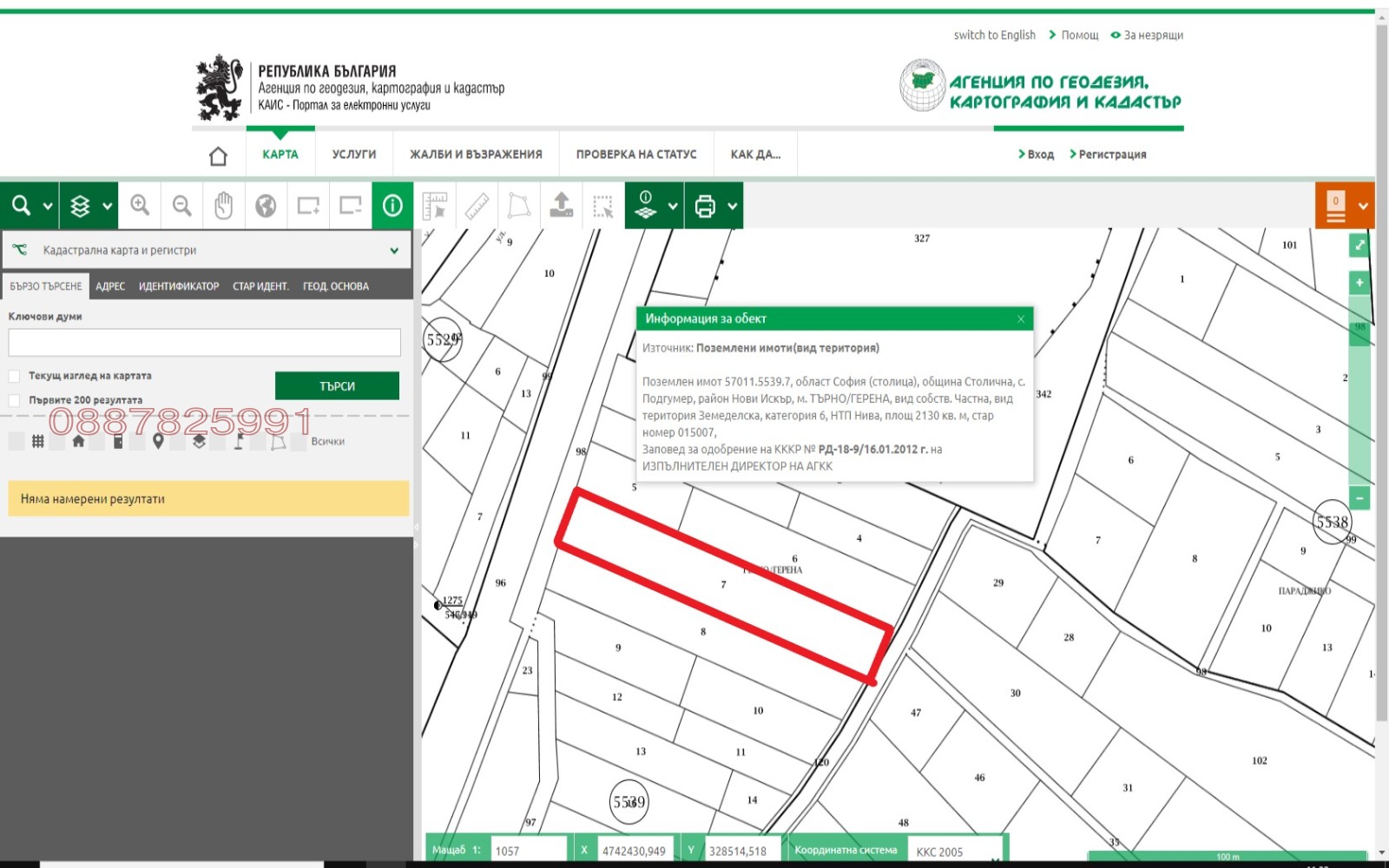The height and width of the screenshot is (868, 1389).
Task: Activate the rectangle selection tool
Action: [602, 206]
